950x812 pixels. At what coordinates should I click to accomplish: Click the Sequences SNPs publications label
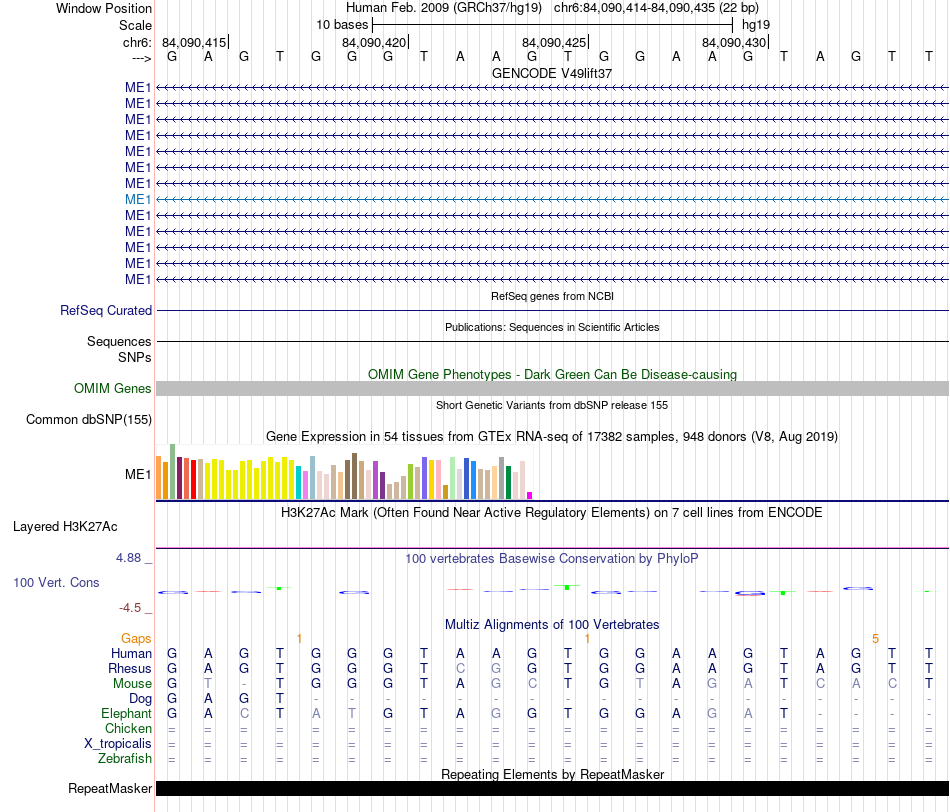(x=119, y=349)
